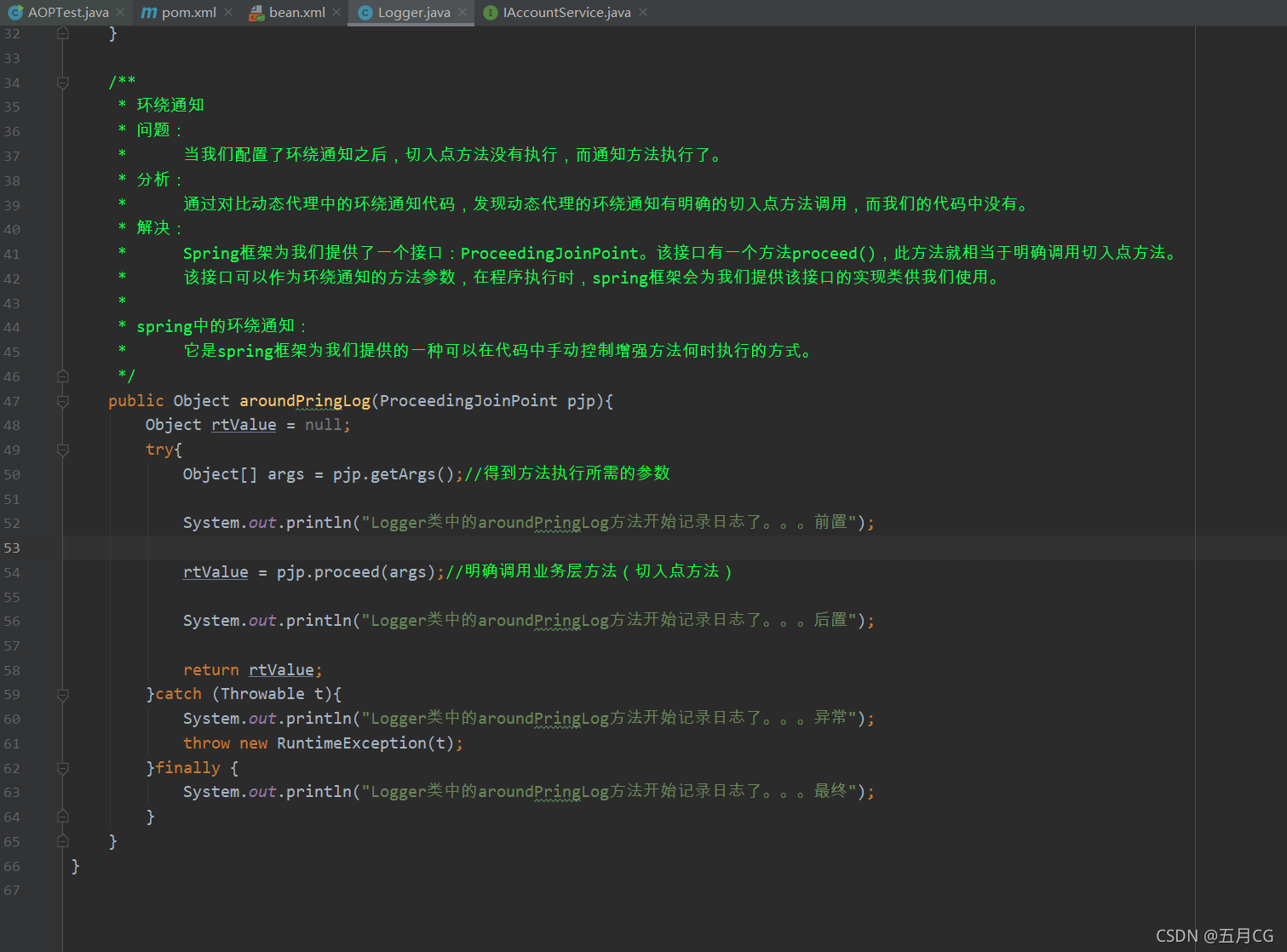Close the IAccountService.java tab
The height and width of the screenshot is (952, 1287).
tap(643, 12)
